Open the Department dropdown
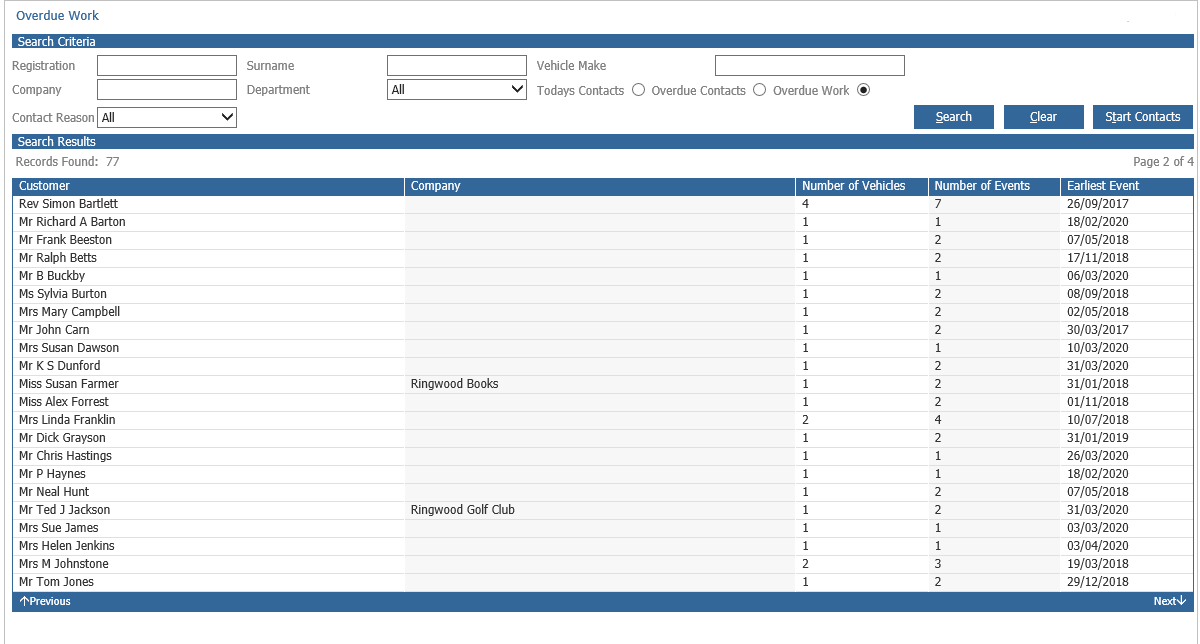 click(457, 89)
